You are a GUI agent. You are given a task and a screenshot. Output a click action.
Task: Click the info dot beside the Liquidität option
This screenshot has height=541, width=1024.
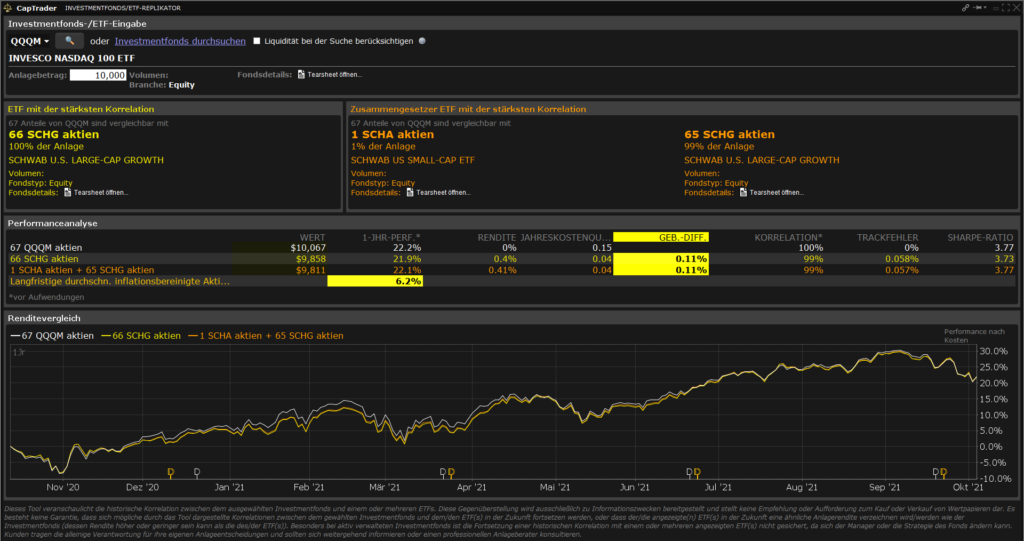[x=422, y=41]
